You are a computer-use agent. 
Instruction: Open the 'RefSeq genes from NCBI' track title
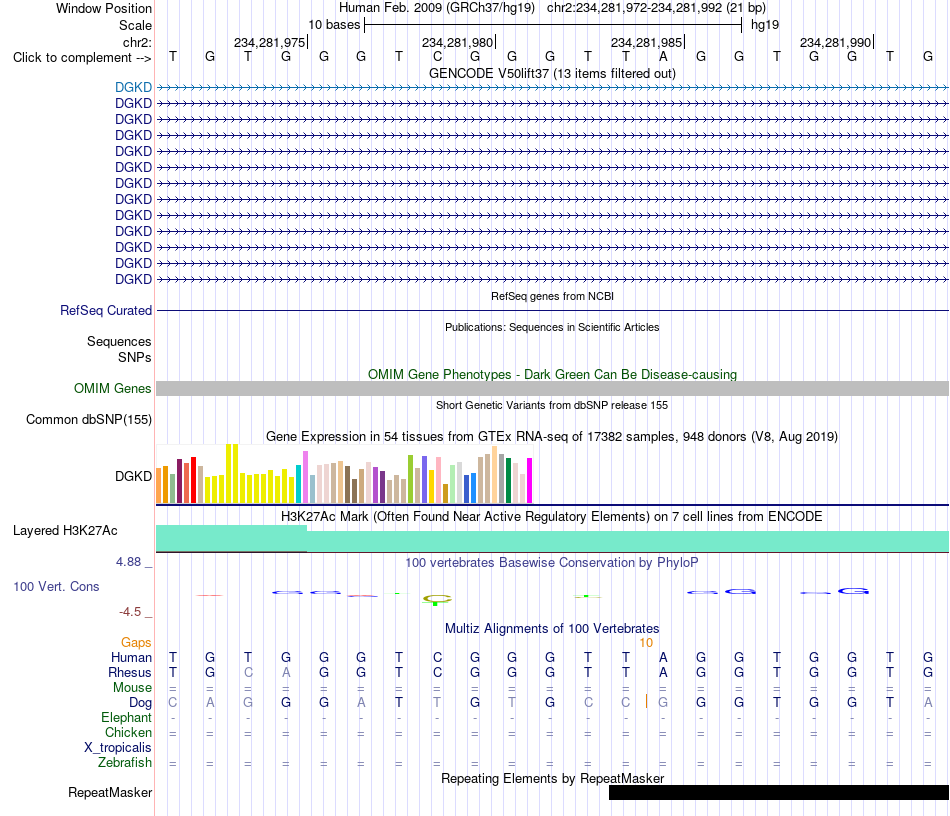(x=552, y=296)
